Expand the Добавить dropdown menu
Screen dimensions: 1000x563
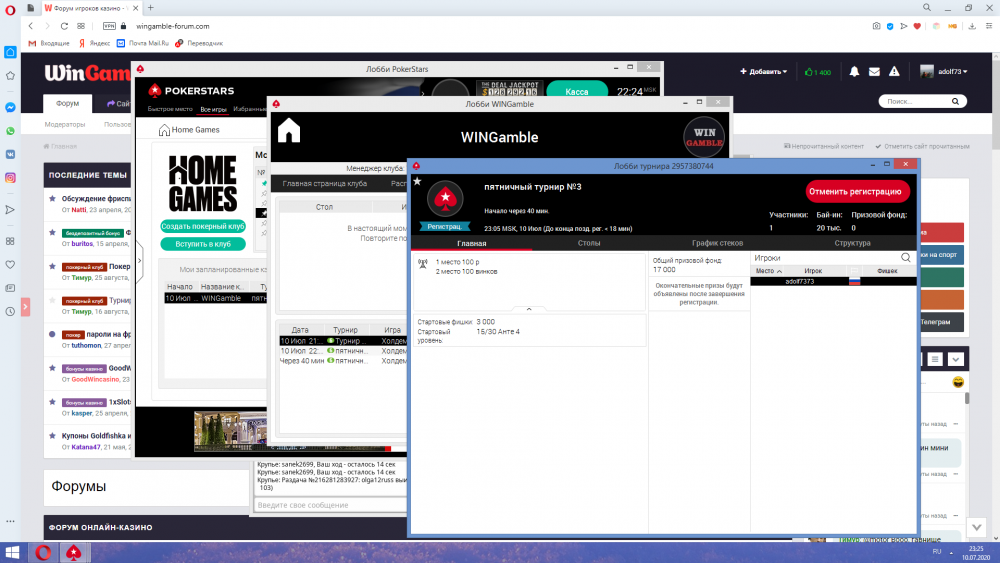tap(763, 72)
